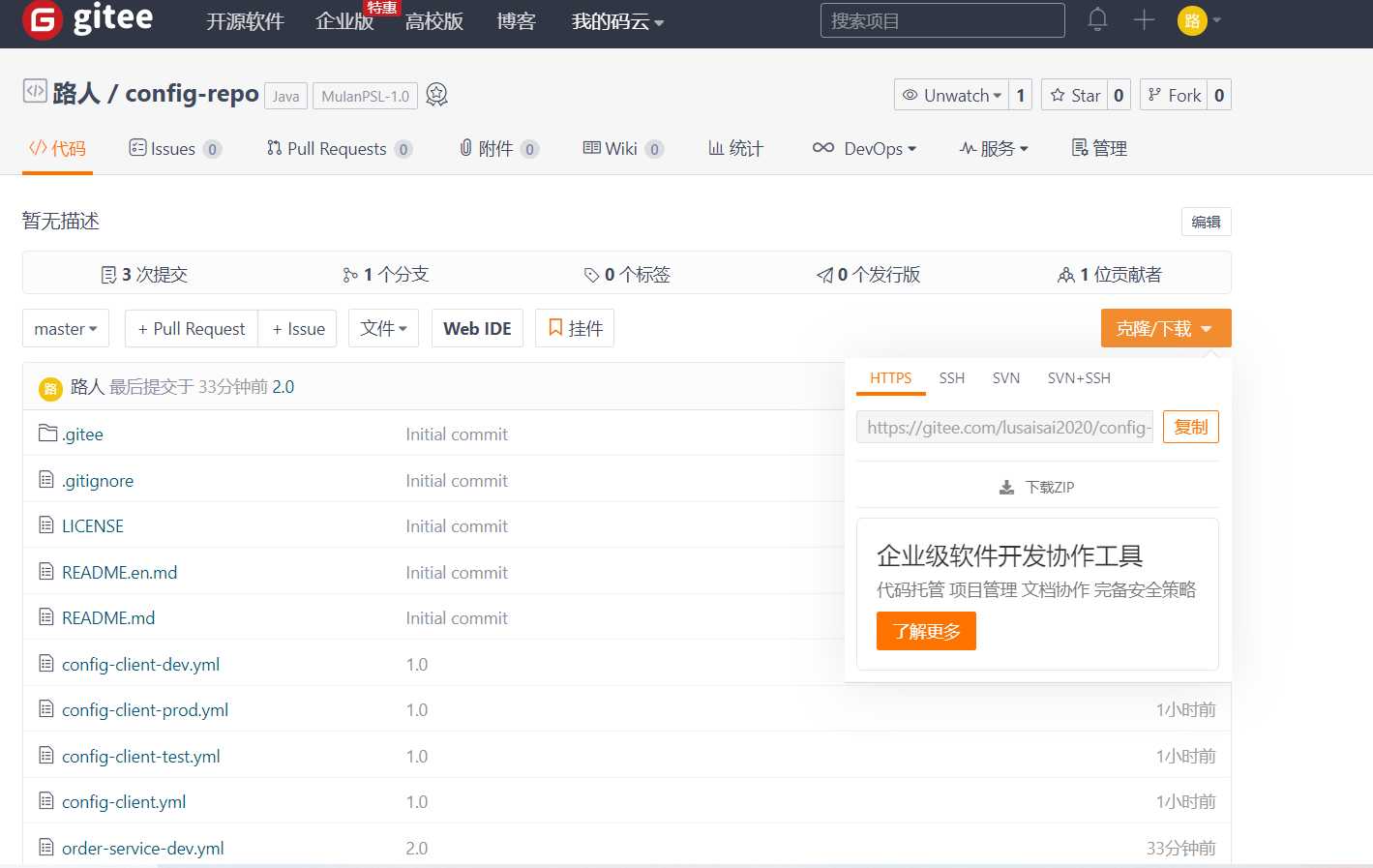Click the 下载ZIP download icon
This screenshot has width=1373, height=868.
pyautogui.click(x=1006, y=487)
